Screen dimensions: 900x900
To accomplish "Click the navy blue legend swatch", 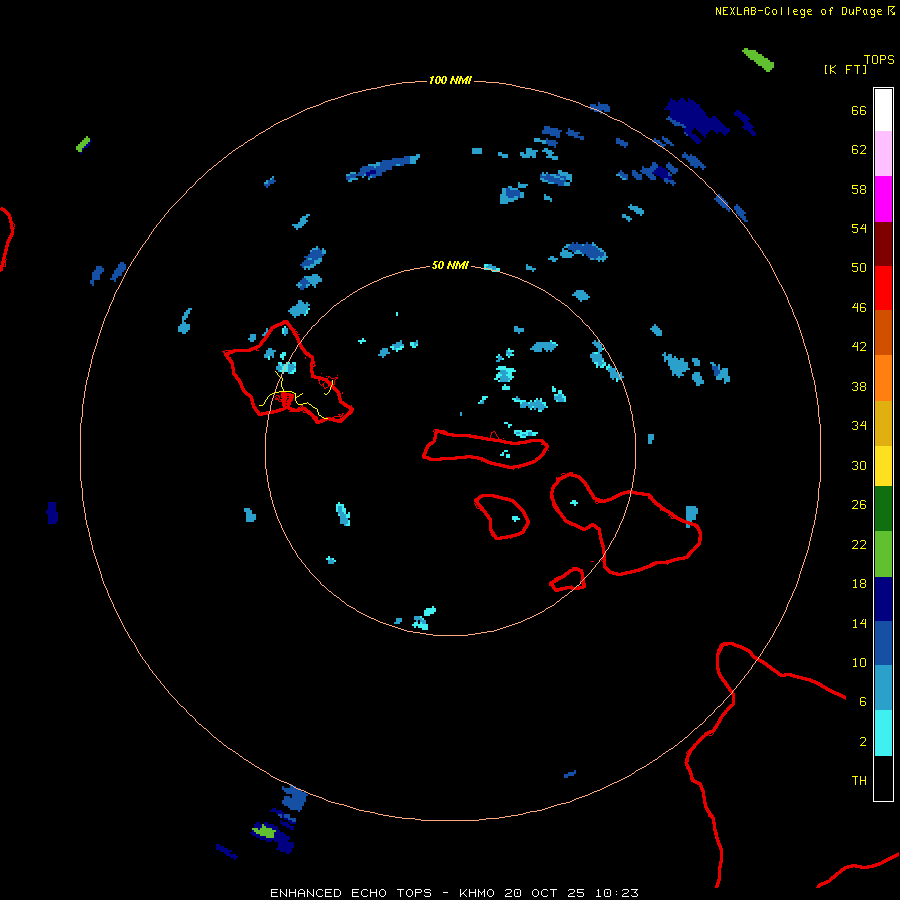I will 883,599.
